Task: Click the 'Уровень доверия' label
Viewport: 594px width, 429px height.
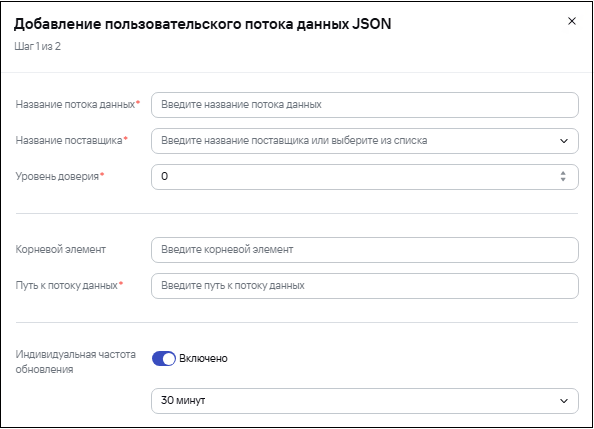Action: 57,176
